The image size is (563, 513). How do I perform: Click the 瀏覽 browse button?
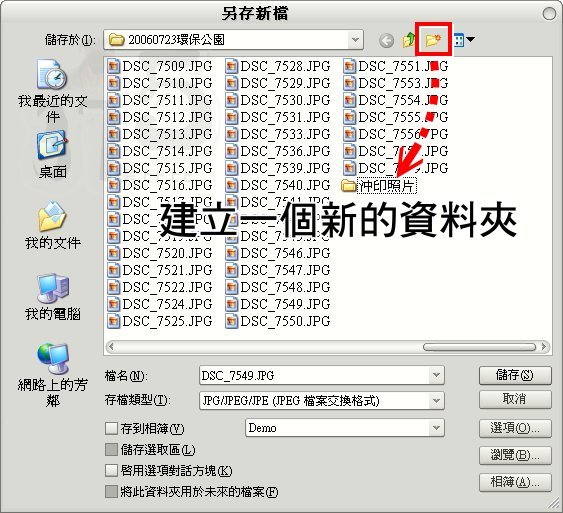[515, 455]
